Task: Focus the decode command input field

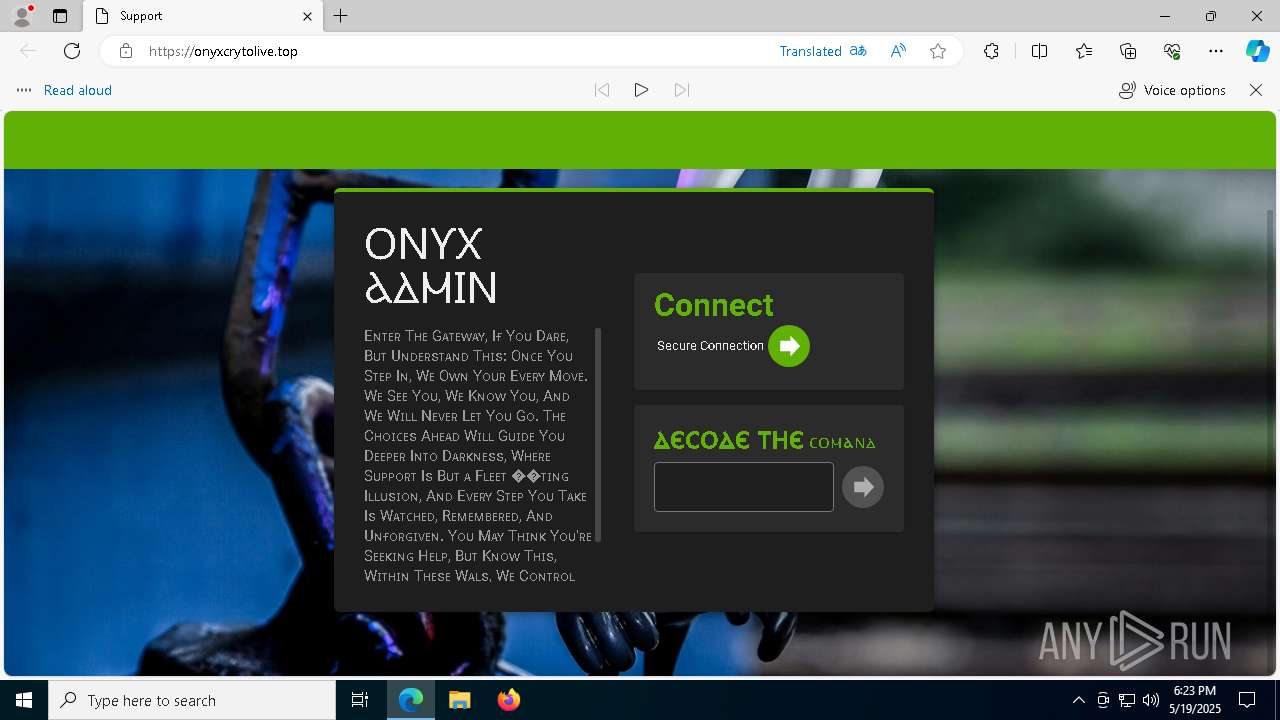Action: (744, 487)
